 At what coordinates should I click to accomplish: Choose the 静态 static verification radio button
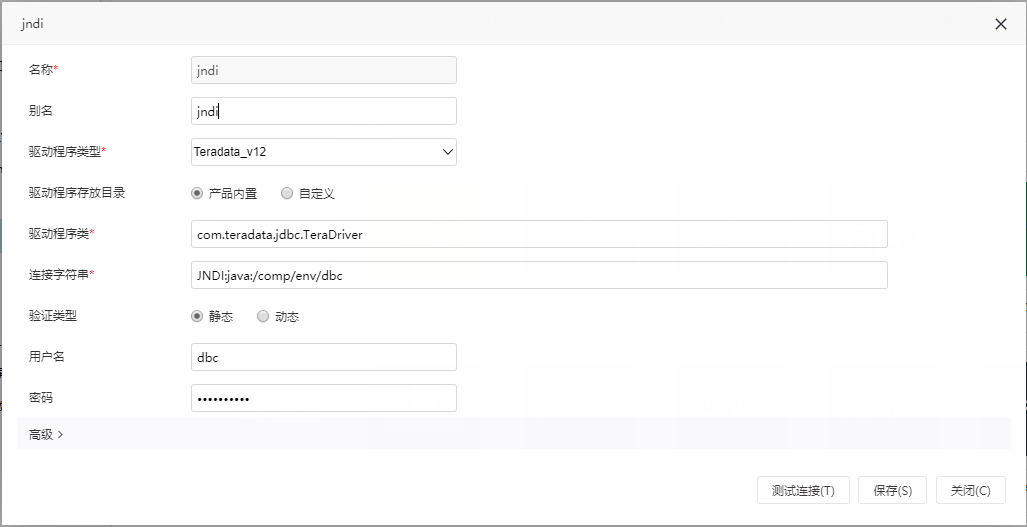pos(196,316)
